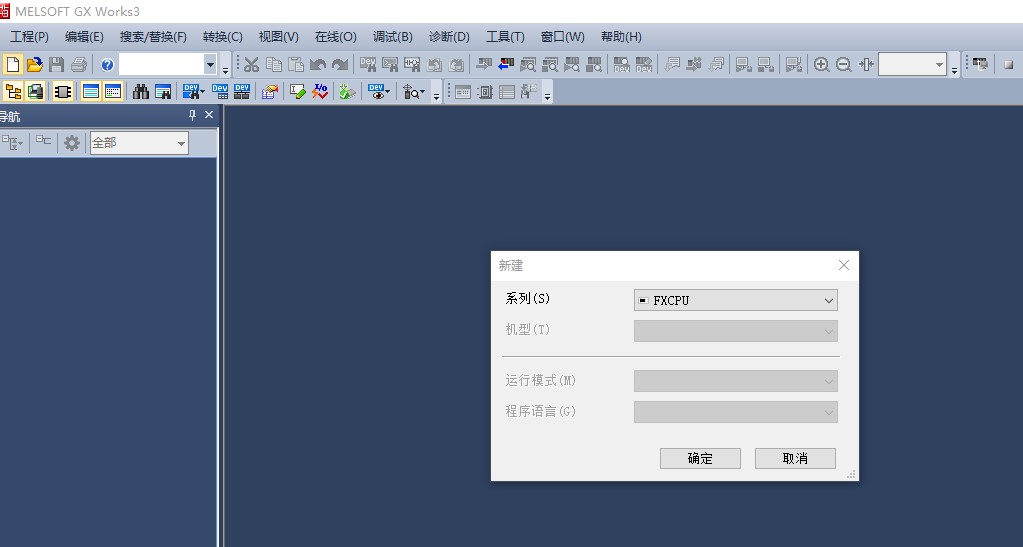Click the gear icon in navigation panel
Image resolution: width=1023 pixels, height=547 pixels.
click(72, 143)
